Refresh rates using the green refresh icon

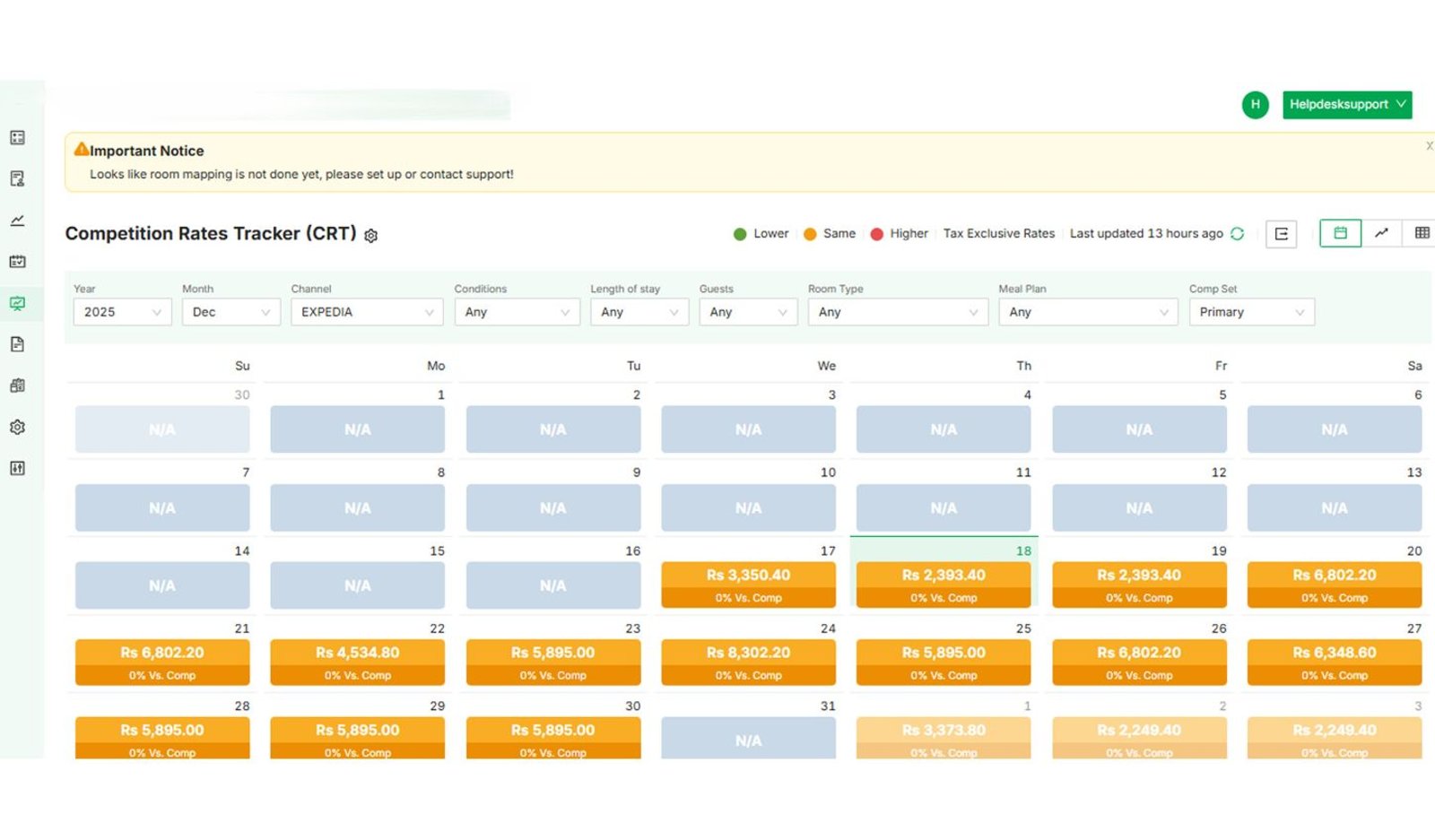tap(1238, 233)
